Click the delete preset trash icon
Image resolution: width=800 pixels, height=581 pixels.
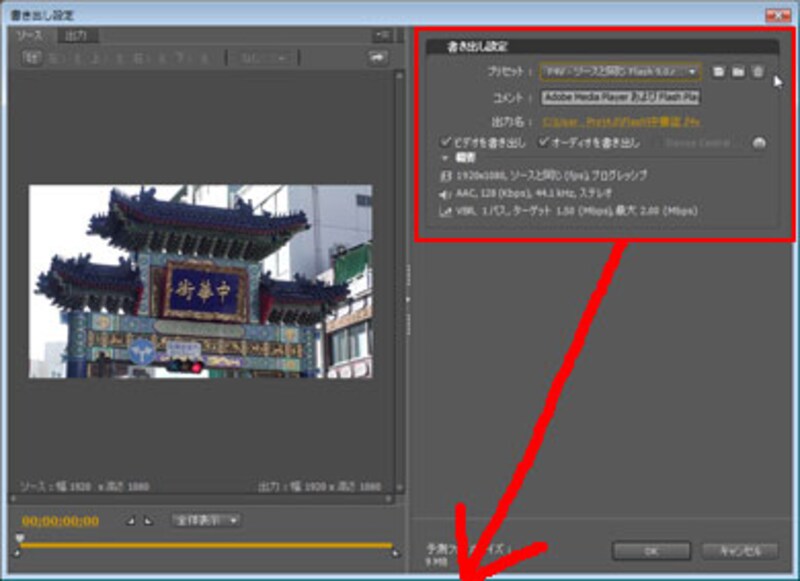[757, 72]
